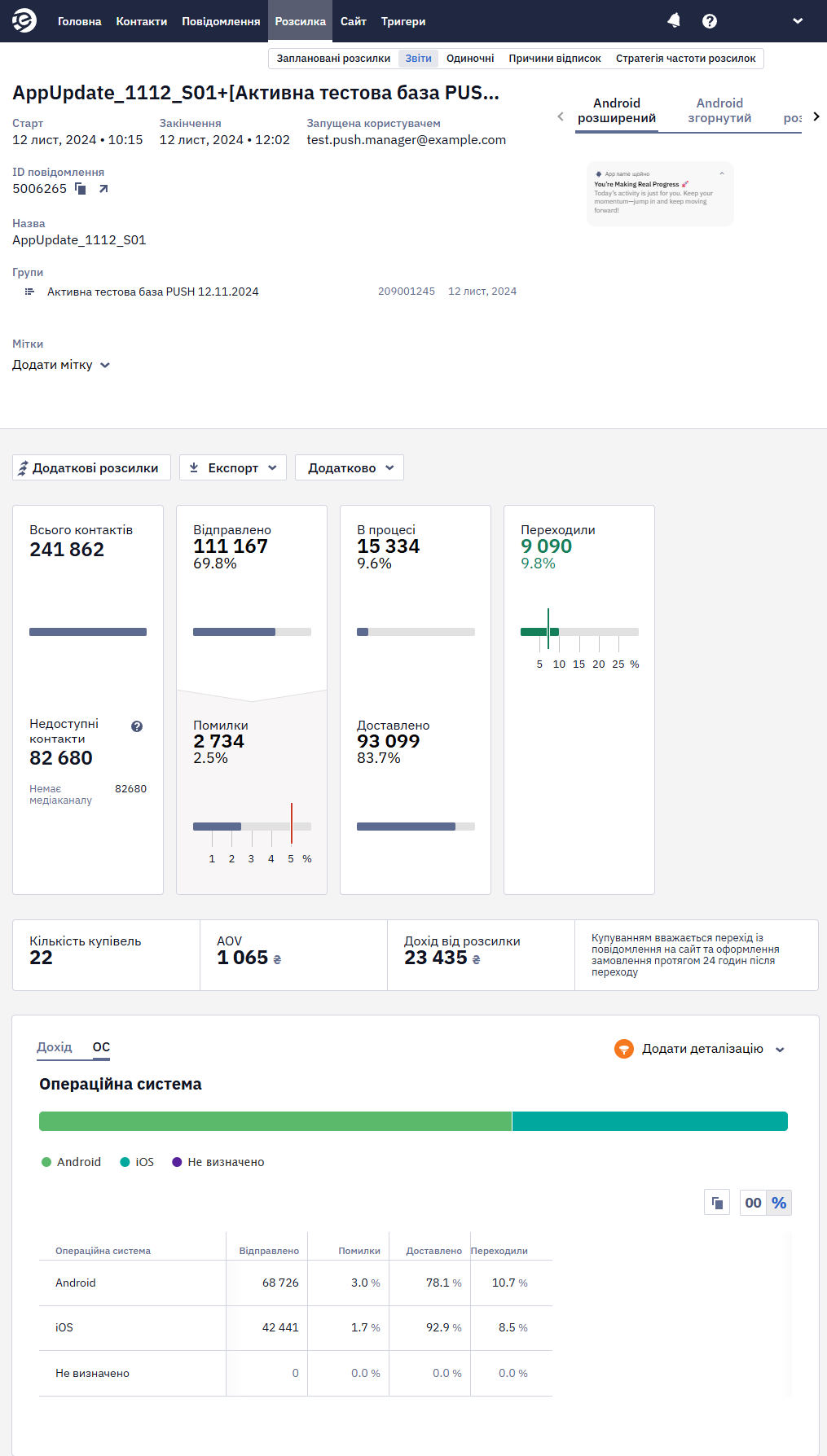Viewport: 827px width, 1456px height.
Task: Select the Причини відписок tab
Action: [x=555, y=59]
